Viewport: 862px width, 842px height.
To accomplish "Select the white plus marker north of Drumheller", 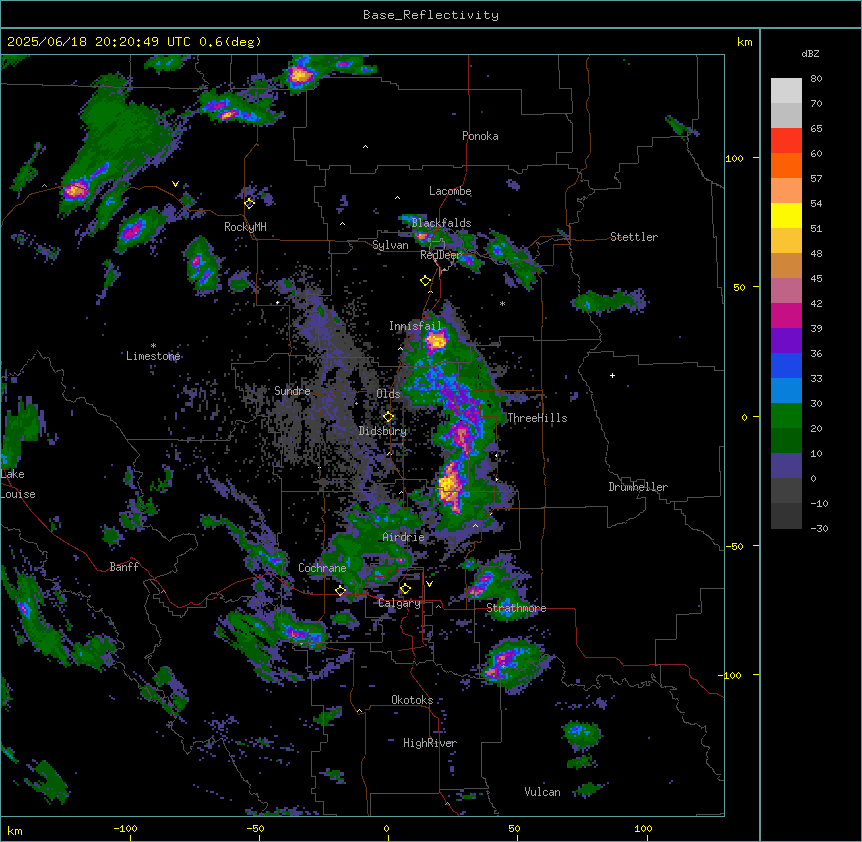I will coord(612,375).
